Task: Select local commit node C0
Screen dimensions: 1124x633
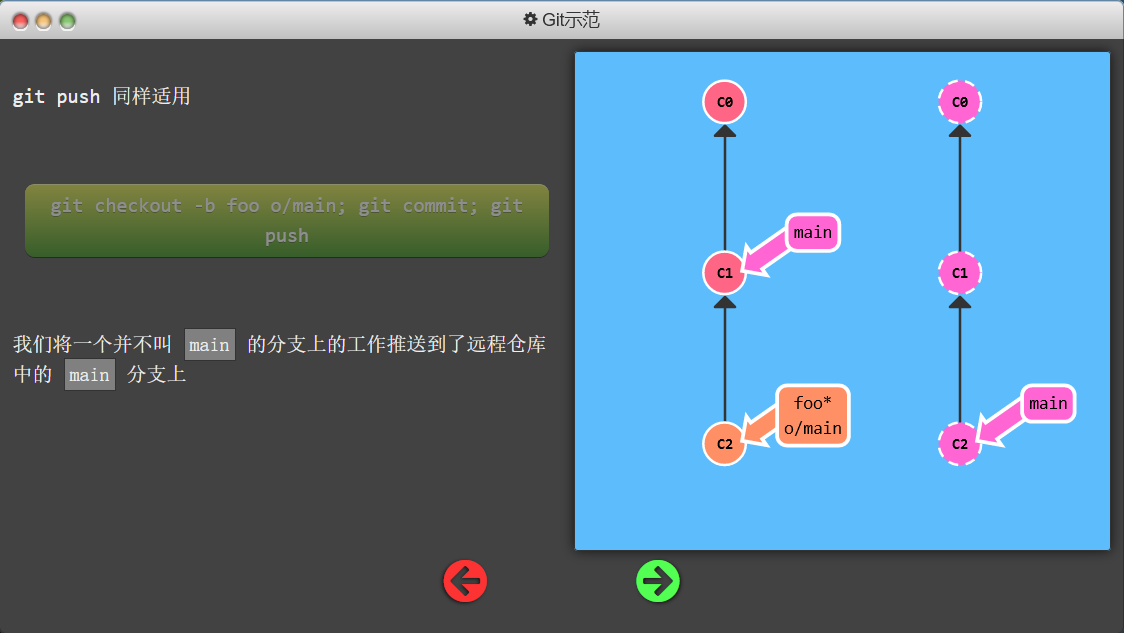Action: (725, 102)
